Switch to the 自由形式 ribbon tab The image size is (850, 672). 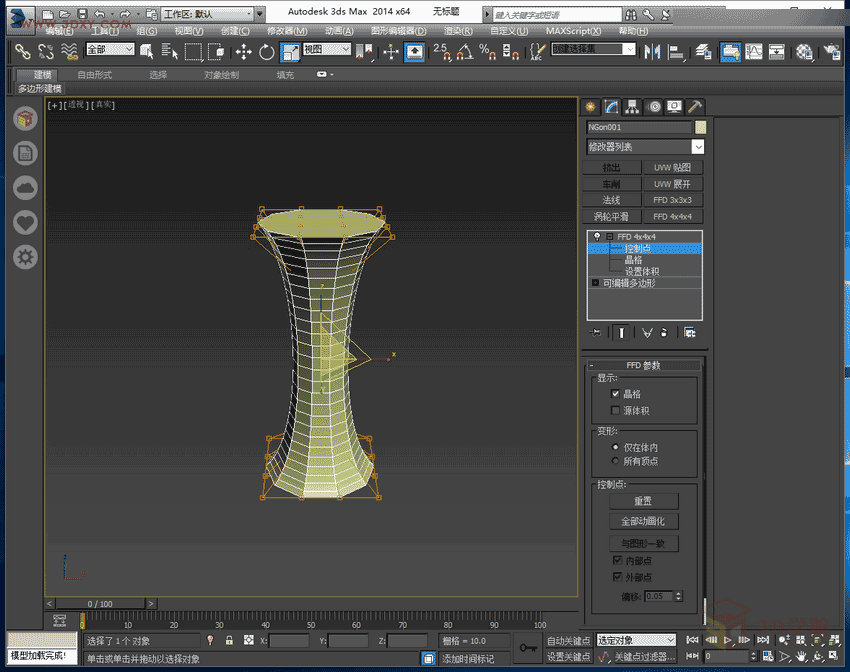coord(95,75)
